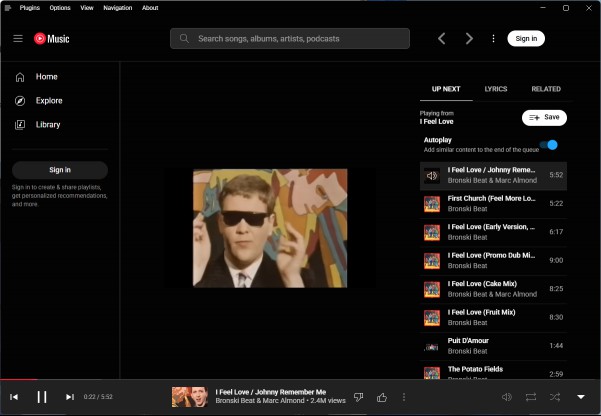
Task: Click now-playing speaker icon in queue
Action: pos(432,176)
